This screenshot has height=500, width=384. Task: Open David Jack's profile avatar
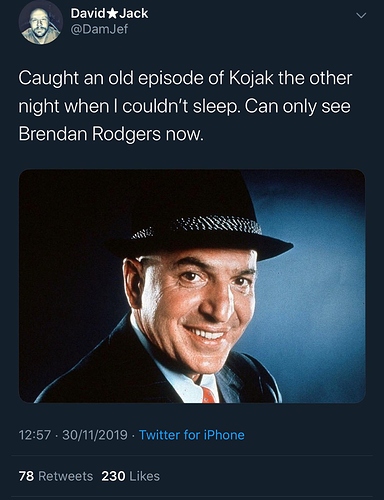click(x=40, y=24)
